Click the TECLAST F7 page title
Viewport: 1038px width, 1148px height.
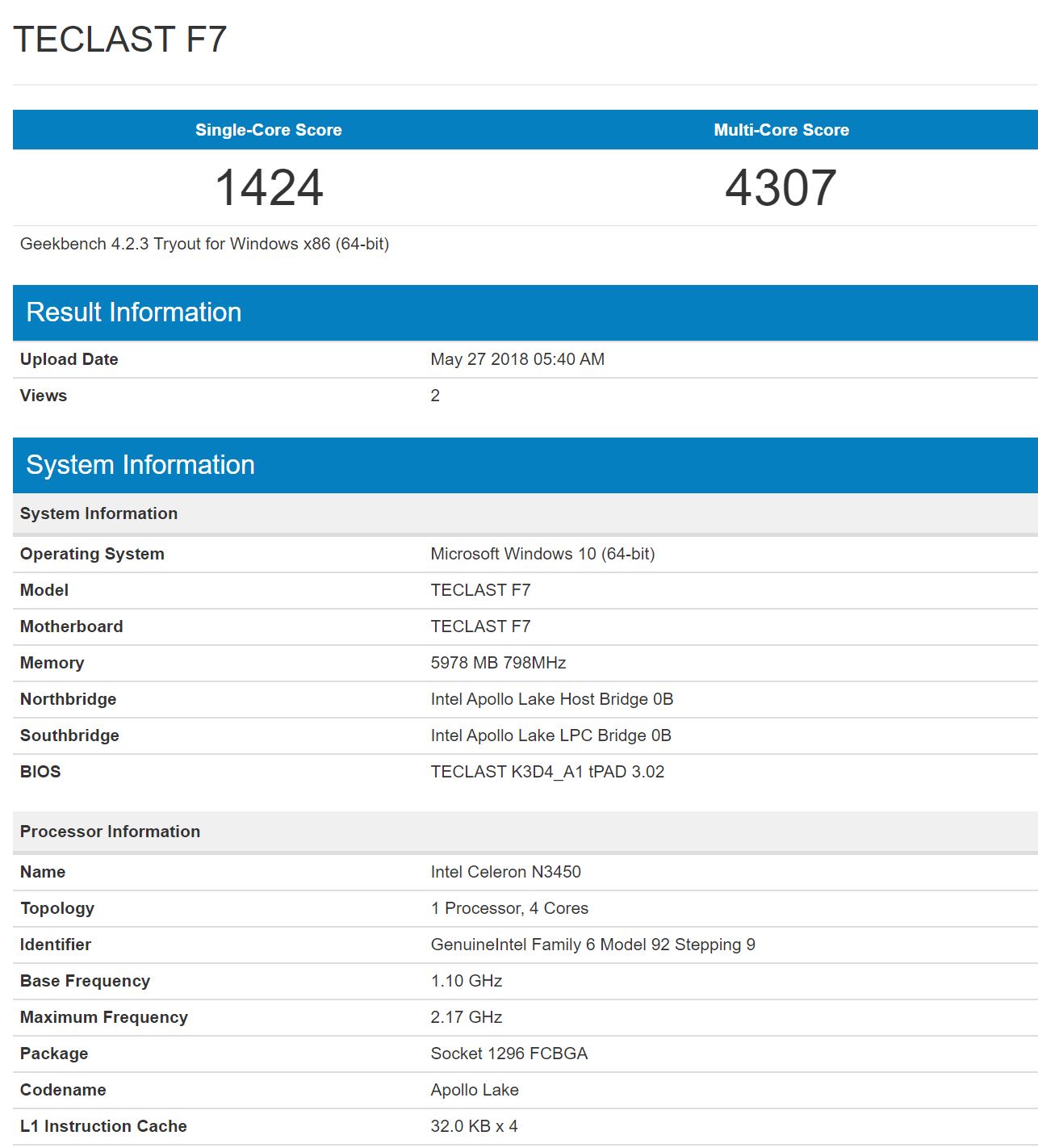click(x=119, y=40)
